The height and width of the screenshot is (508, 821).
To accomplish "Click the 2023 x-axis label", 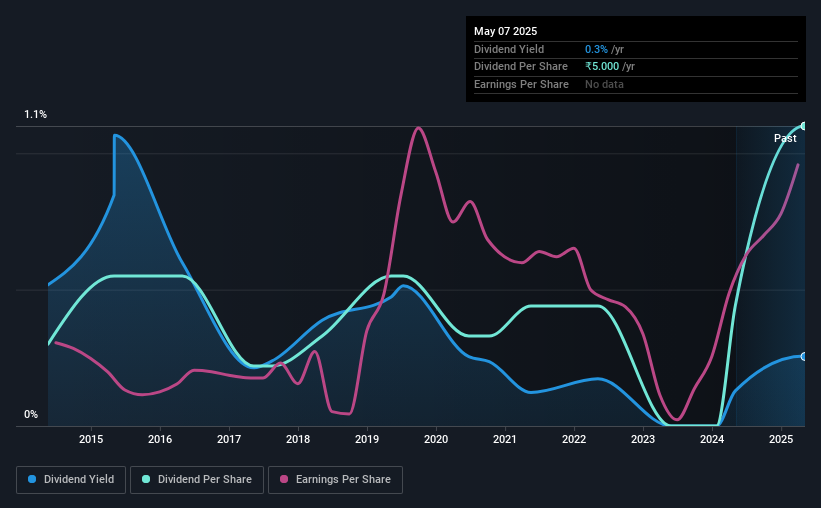I will click(x=643, y=439).
